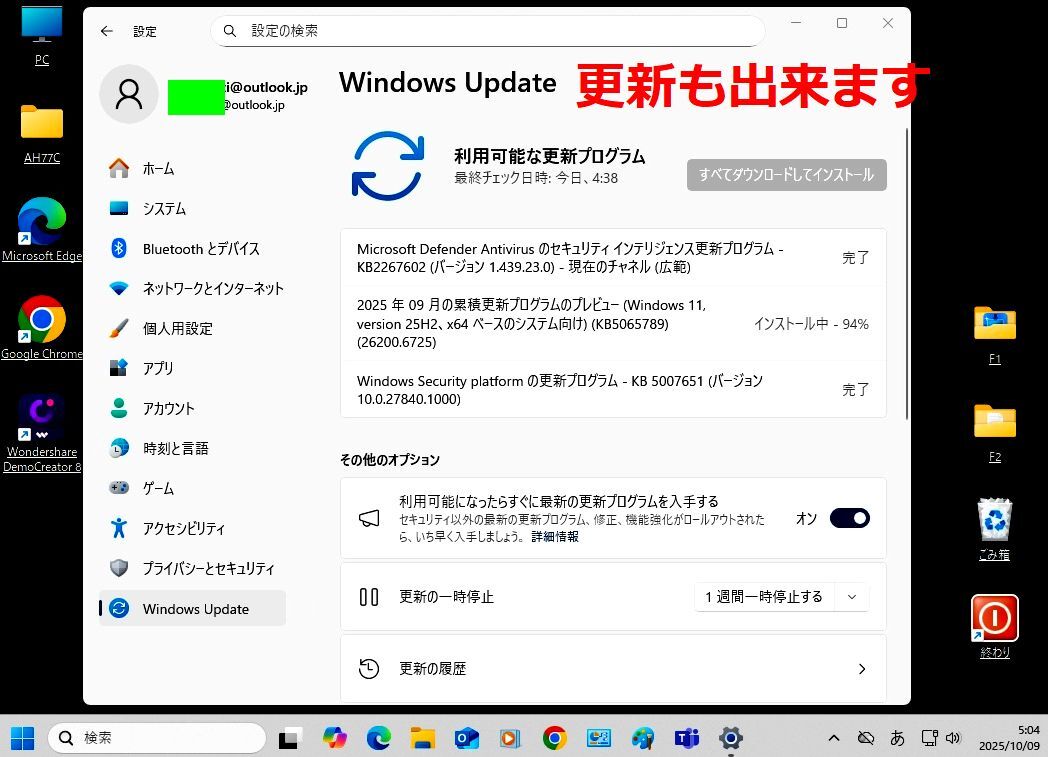1048x757 pixels.
Task: Open Google Chrome desktop shortcut
Action: tap(41, 327)
